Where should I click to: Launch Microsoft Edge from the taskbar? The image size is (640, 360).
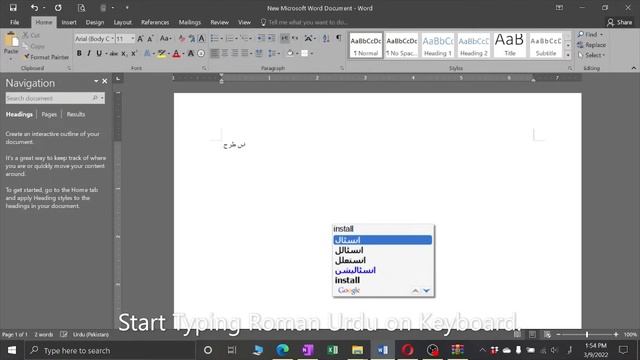[x=282, y=350]
